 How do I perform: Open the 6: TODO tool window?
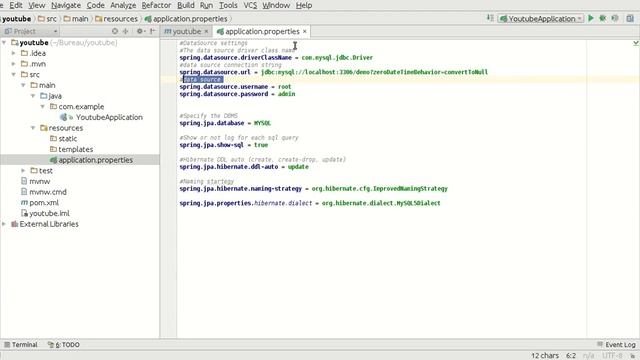click(x=64, y=344)
